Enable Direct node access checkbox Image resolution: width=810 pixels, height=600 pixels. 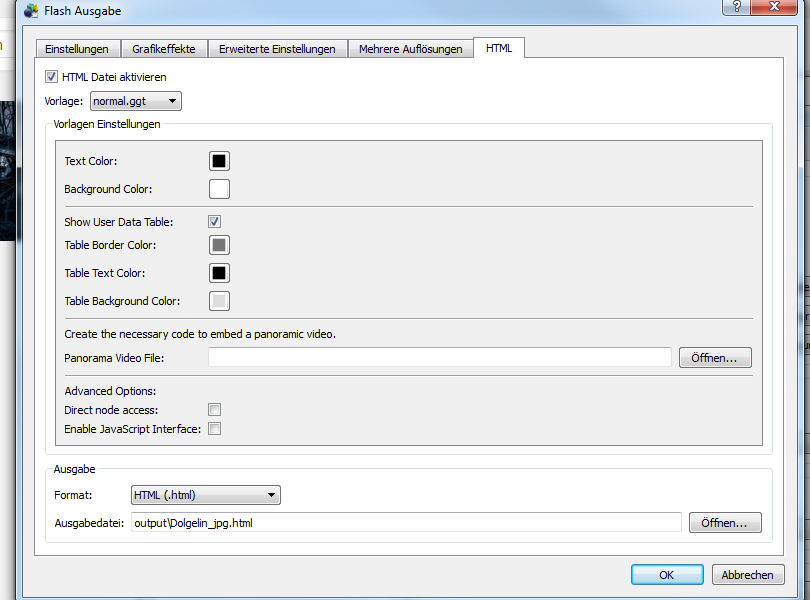(214, 410)
